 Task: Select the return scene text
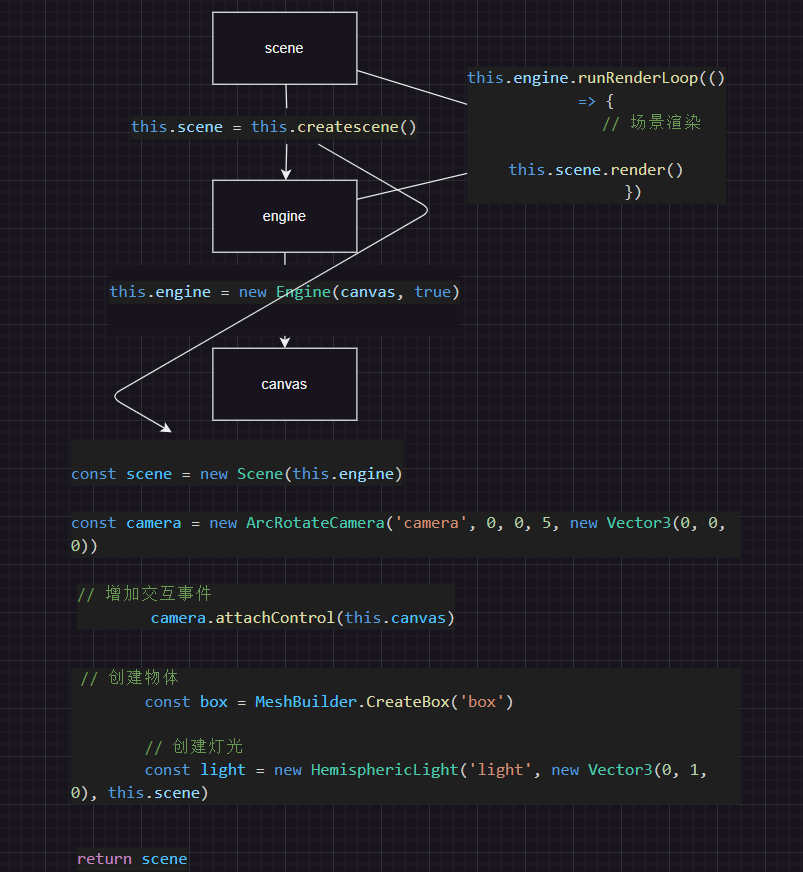[132, 859]
